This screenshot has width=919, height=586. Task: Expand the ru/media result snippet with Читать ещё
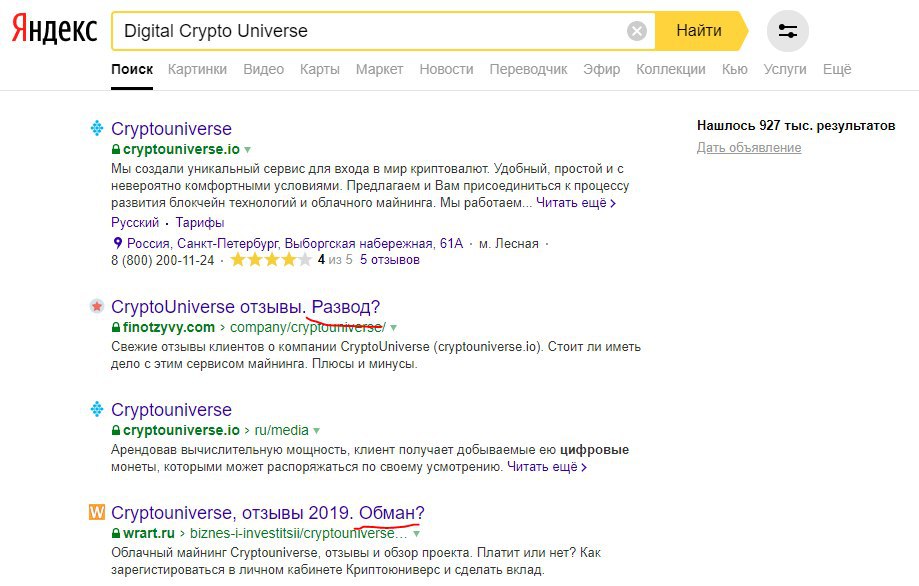click(x=546, y=466)
